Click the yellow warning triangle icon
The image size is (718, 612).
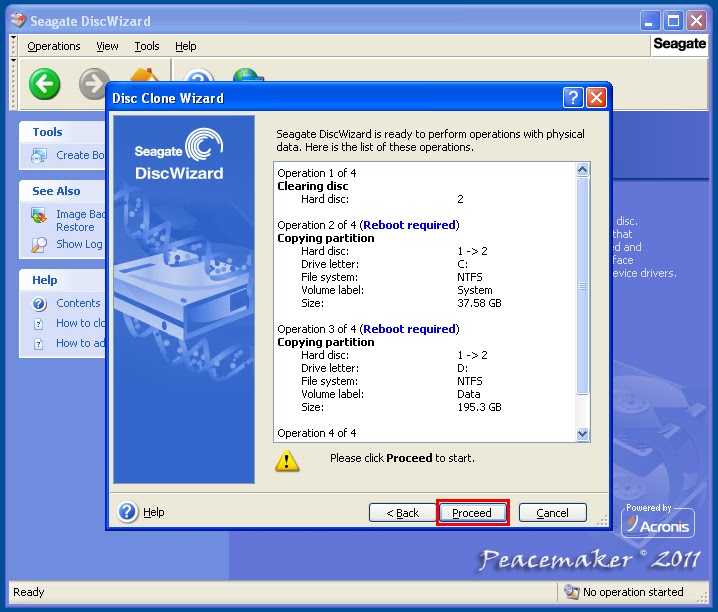tap(287, 460)
